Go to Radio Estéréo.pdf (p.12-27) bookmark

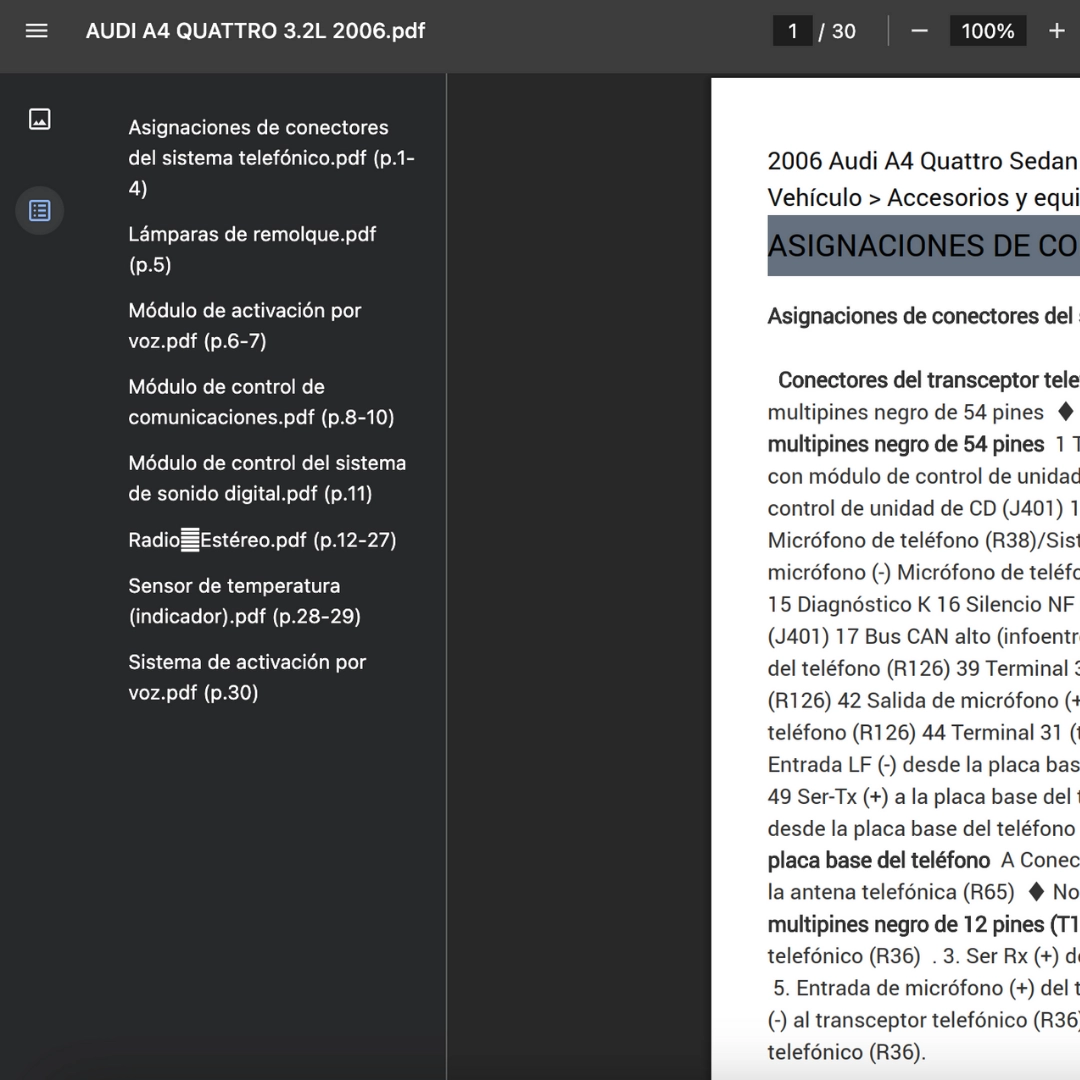[x=262, y=540]
